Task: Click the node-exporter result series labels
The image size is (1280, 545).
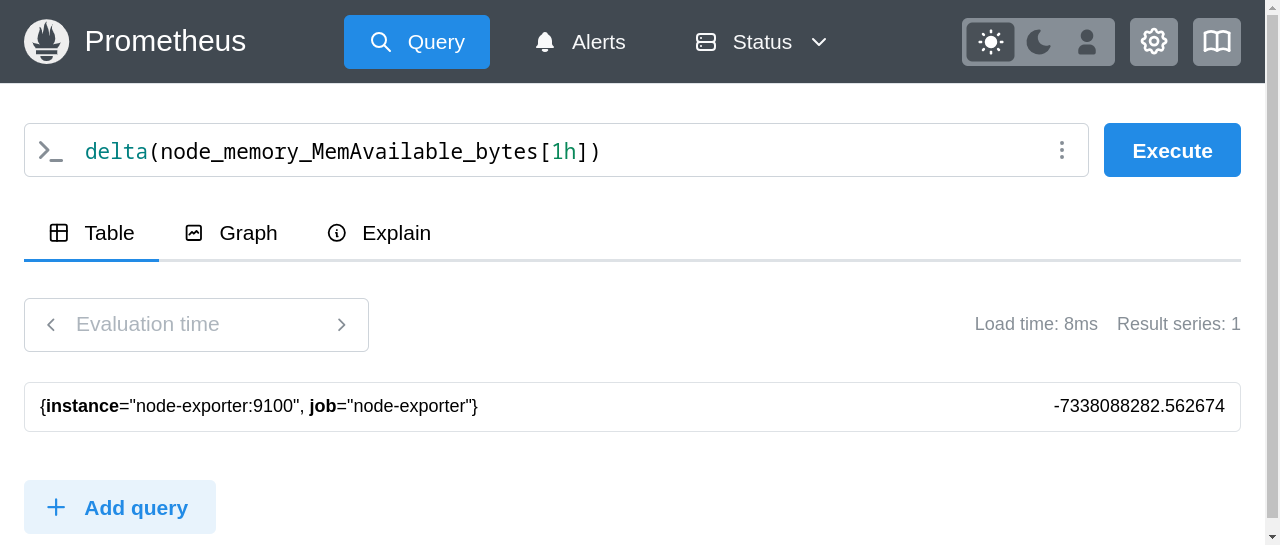Action: coord(259,407)
